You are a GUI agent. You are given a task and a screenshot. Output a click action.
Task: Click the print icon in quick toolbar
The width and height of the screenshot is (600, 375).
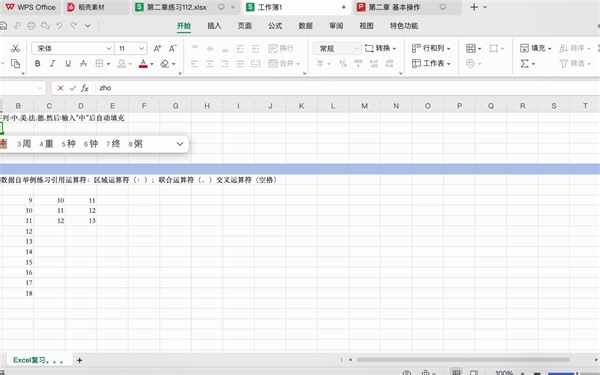(31, 26)
